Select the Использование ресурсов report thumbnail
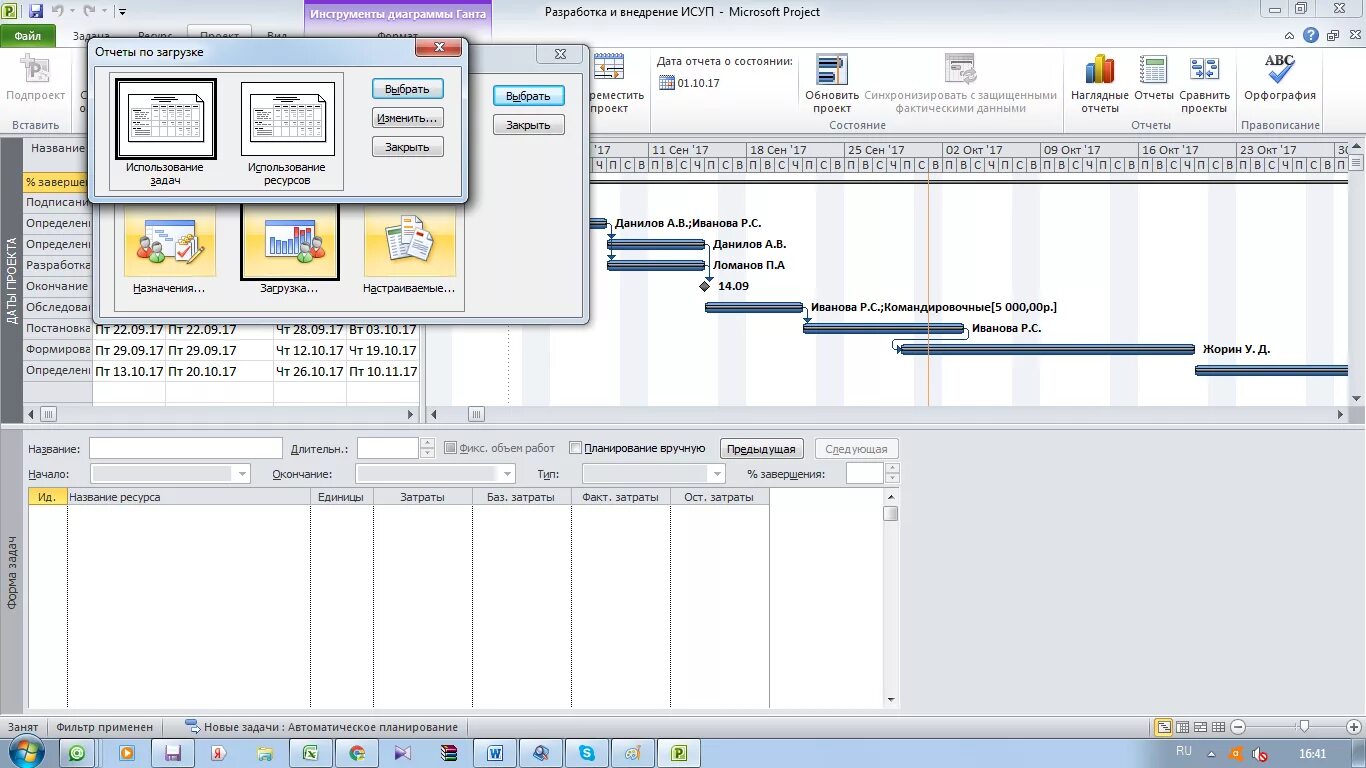The height and width of the screenshot is (768, 1366). pyautogui.click(x=288, y=120)
